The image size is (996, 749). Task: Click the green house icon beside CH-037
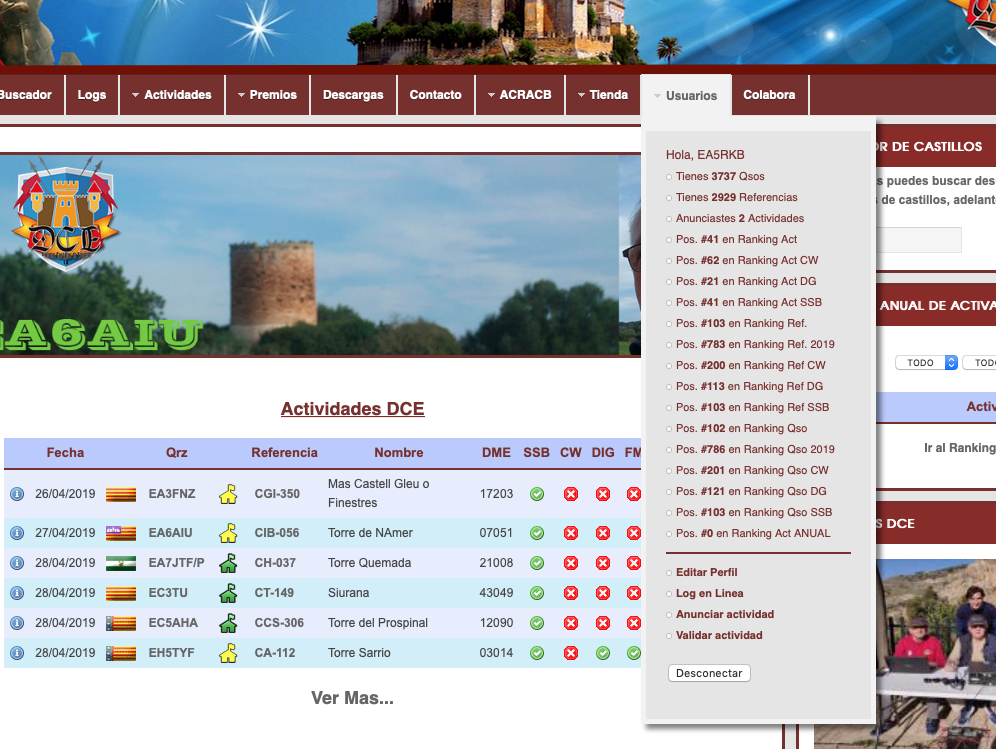coord(228,563)
